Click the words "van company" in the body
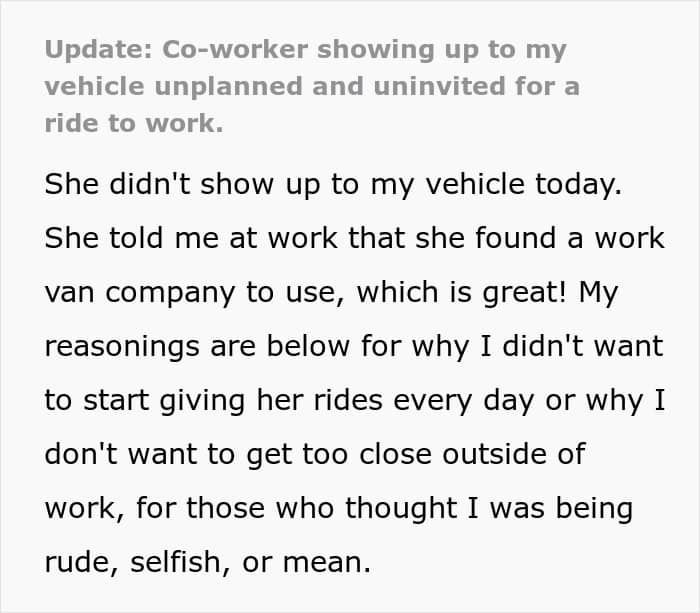This screenshot has width=700, height=613. [140, 293]
